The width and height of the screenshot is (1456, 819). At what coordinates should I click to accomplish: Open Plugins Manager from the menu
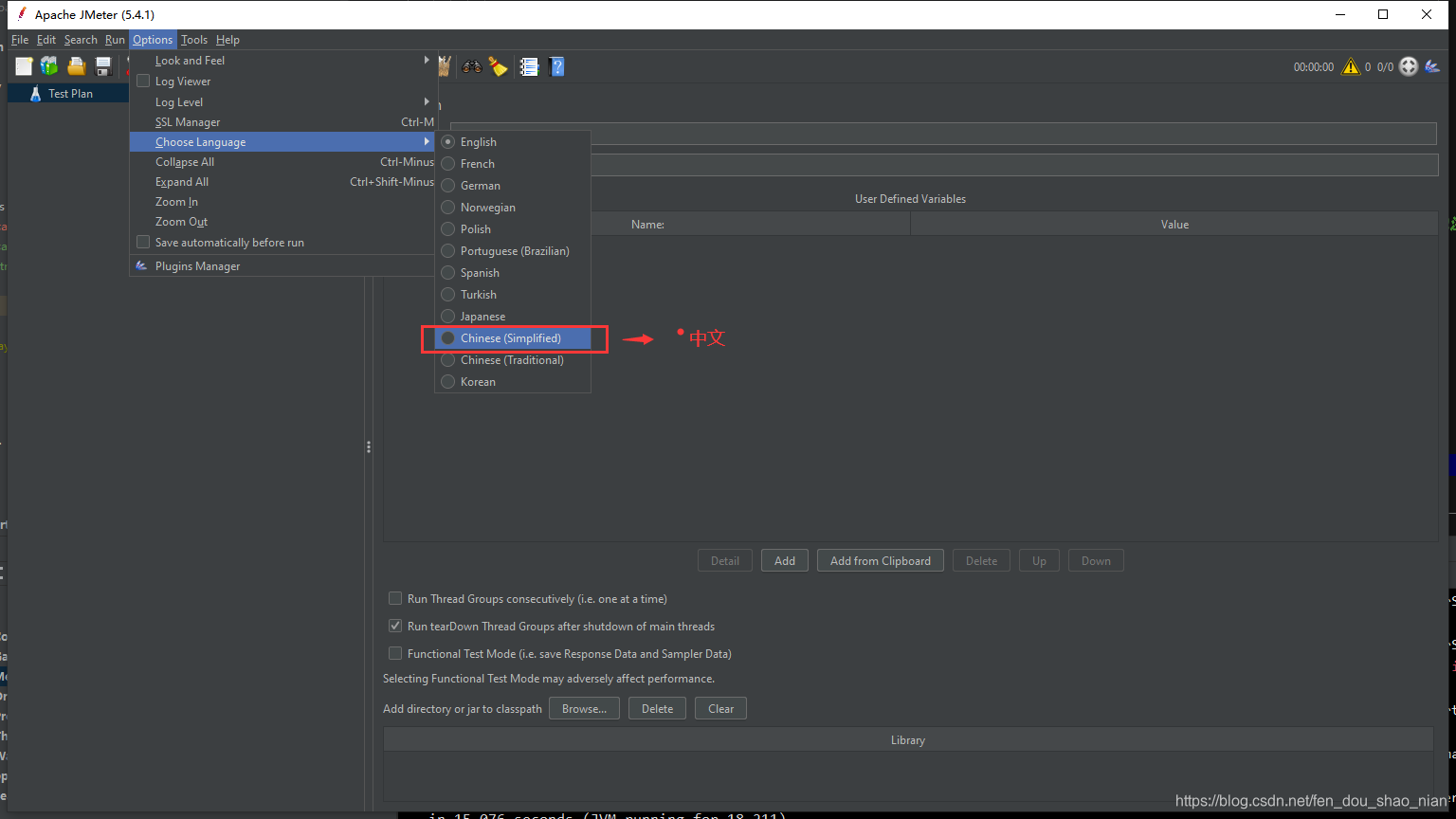(x=282, y=266)
